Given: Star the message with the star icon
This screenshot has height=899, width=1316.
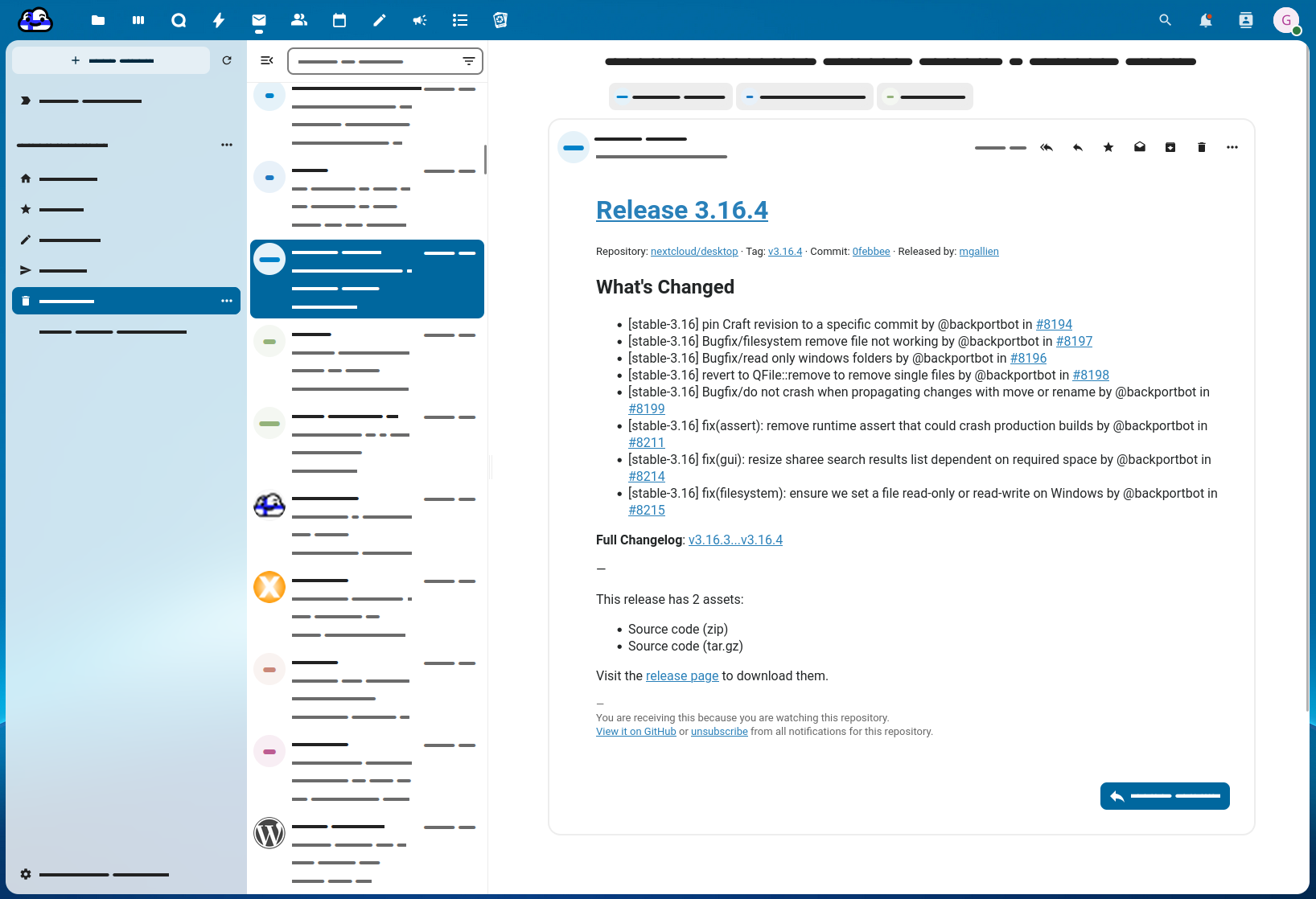Looking at the screenshot, I should tap(1108, 147).
